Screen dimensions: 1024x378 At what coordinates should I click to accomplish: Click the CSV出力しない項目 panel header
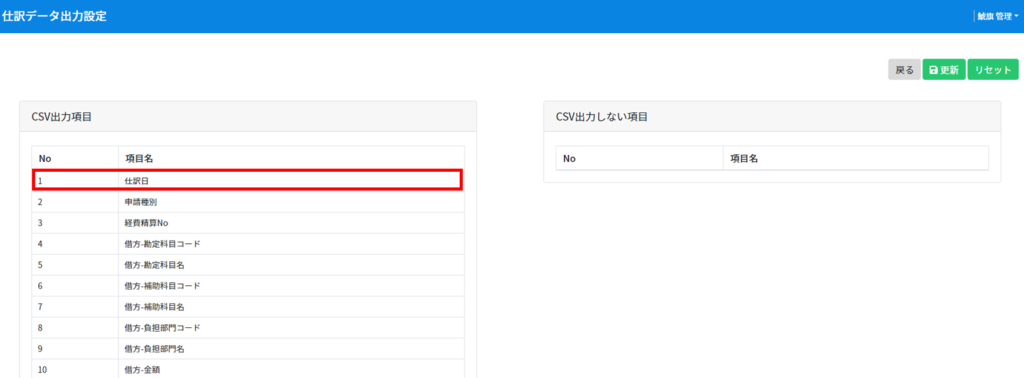(772, 117)
